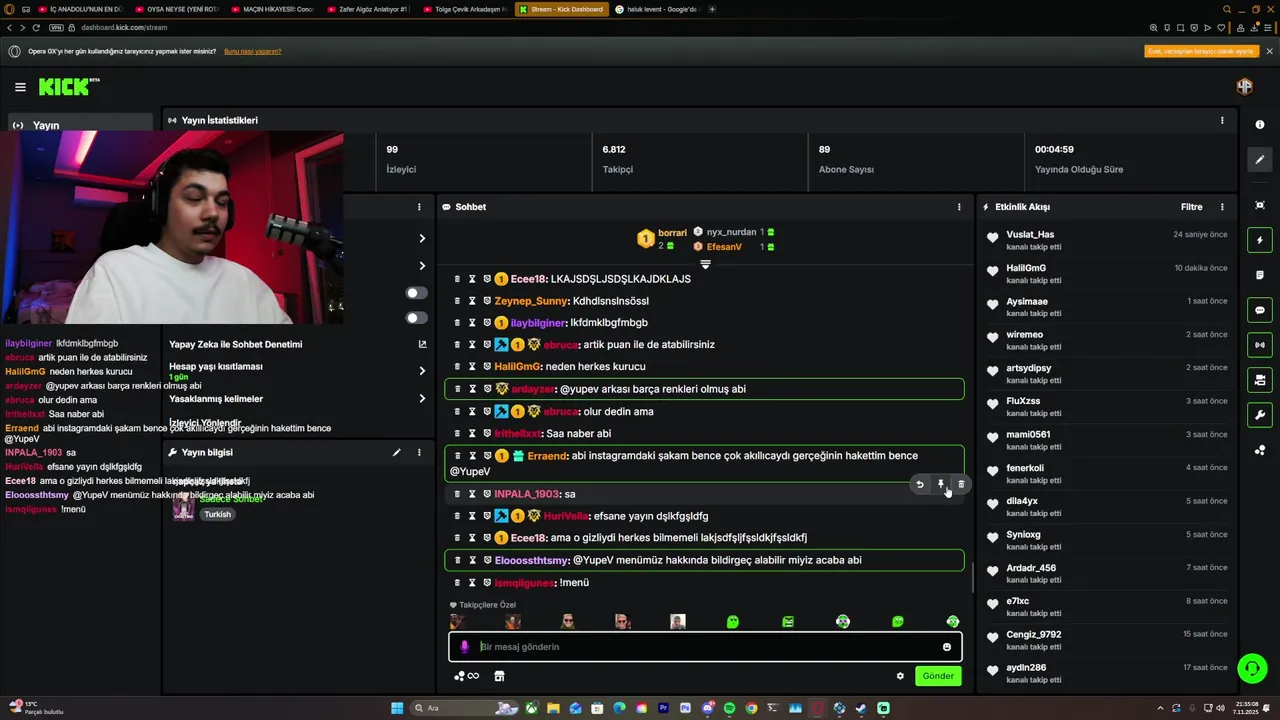Click the ban shield icon on ismailgunes's message

(x=487, y=583)
